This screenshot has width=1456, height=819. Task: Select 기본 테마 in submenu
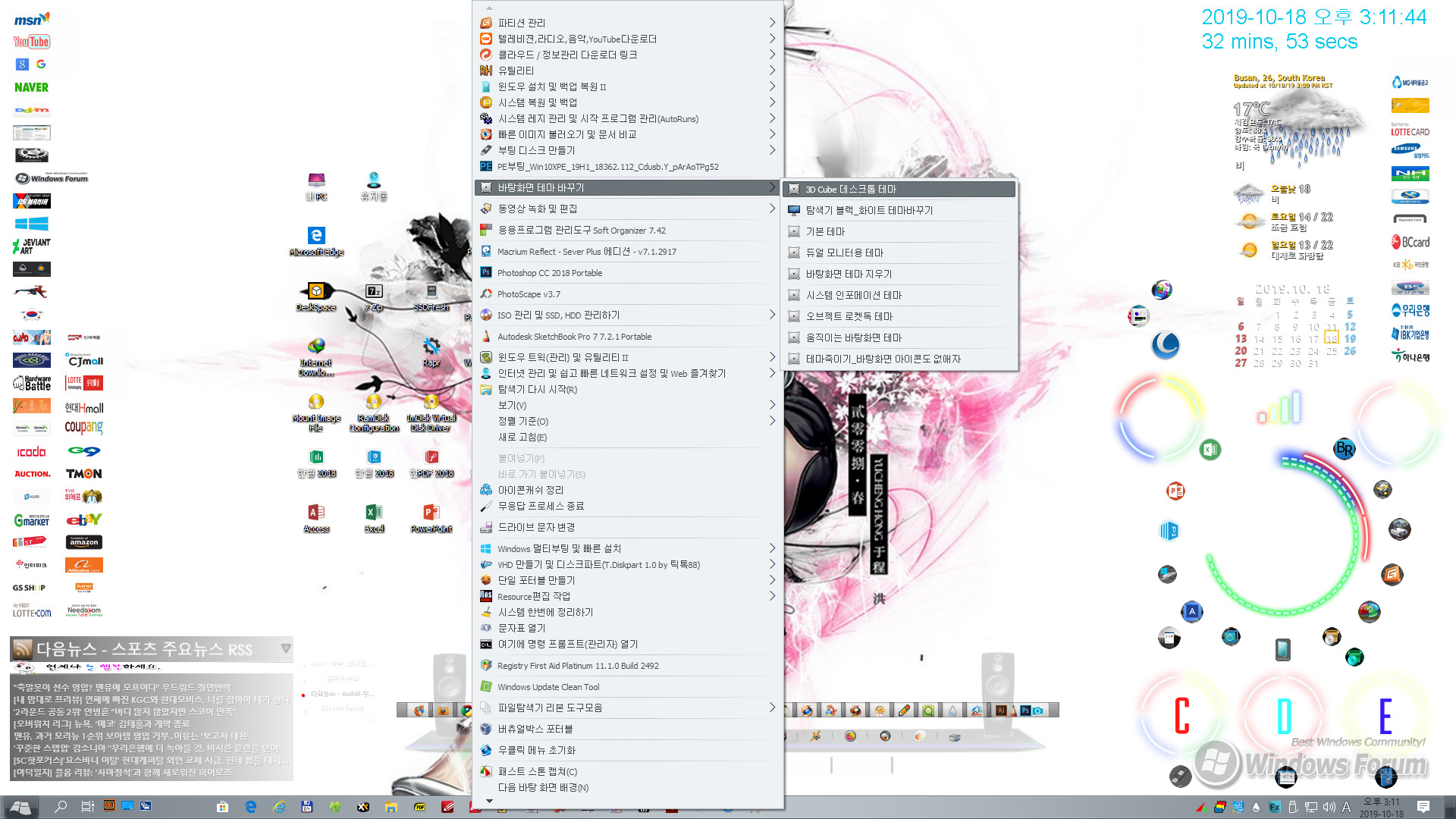click(x=900, y=231)
